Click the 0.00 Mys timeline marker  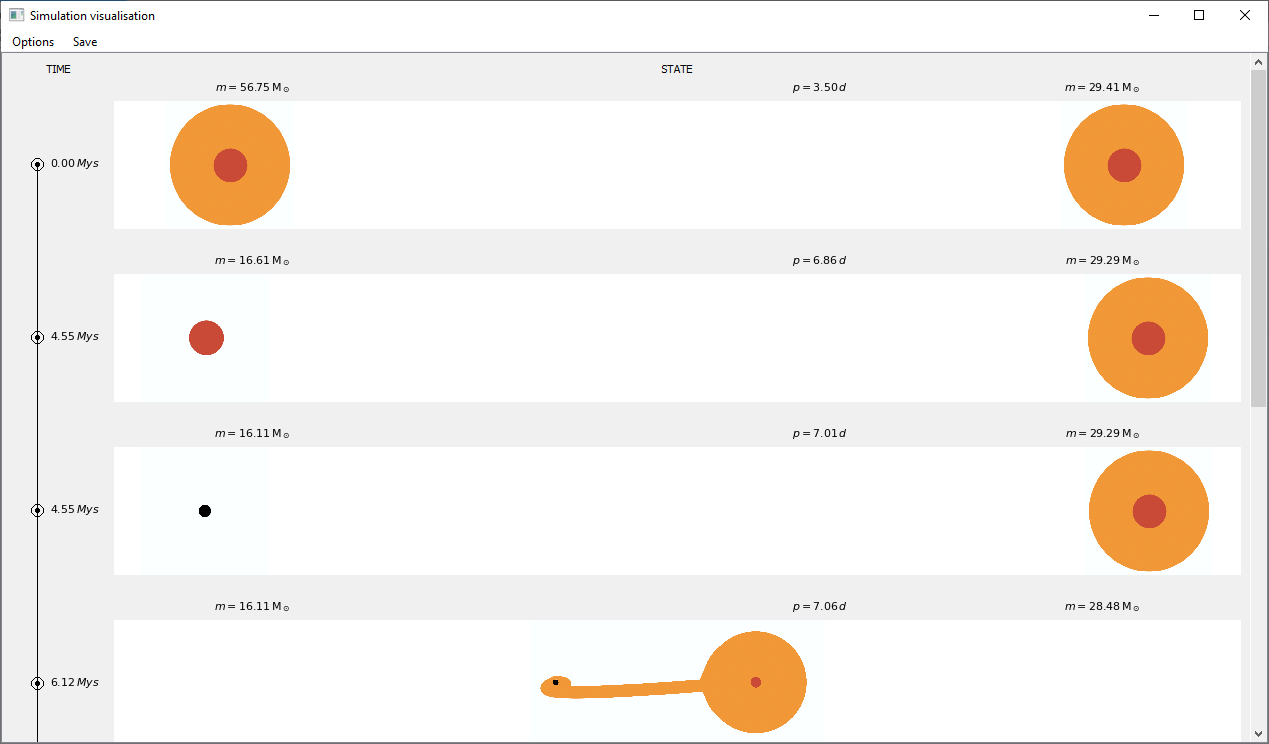click(37, 164)
